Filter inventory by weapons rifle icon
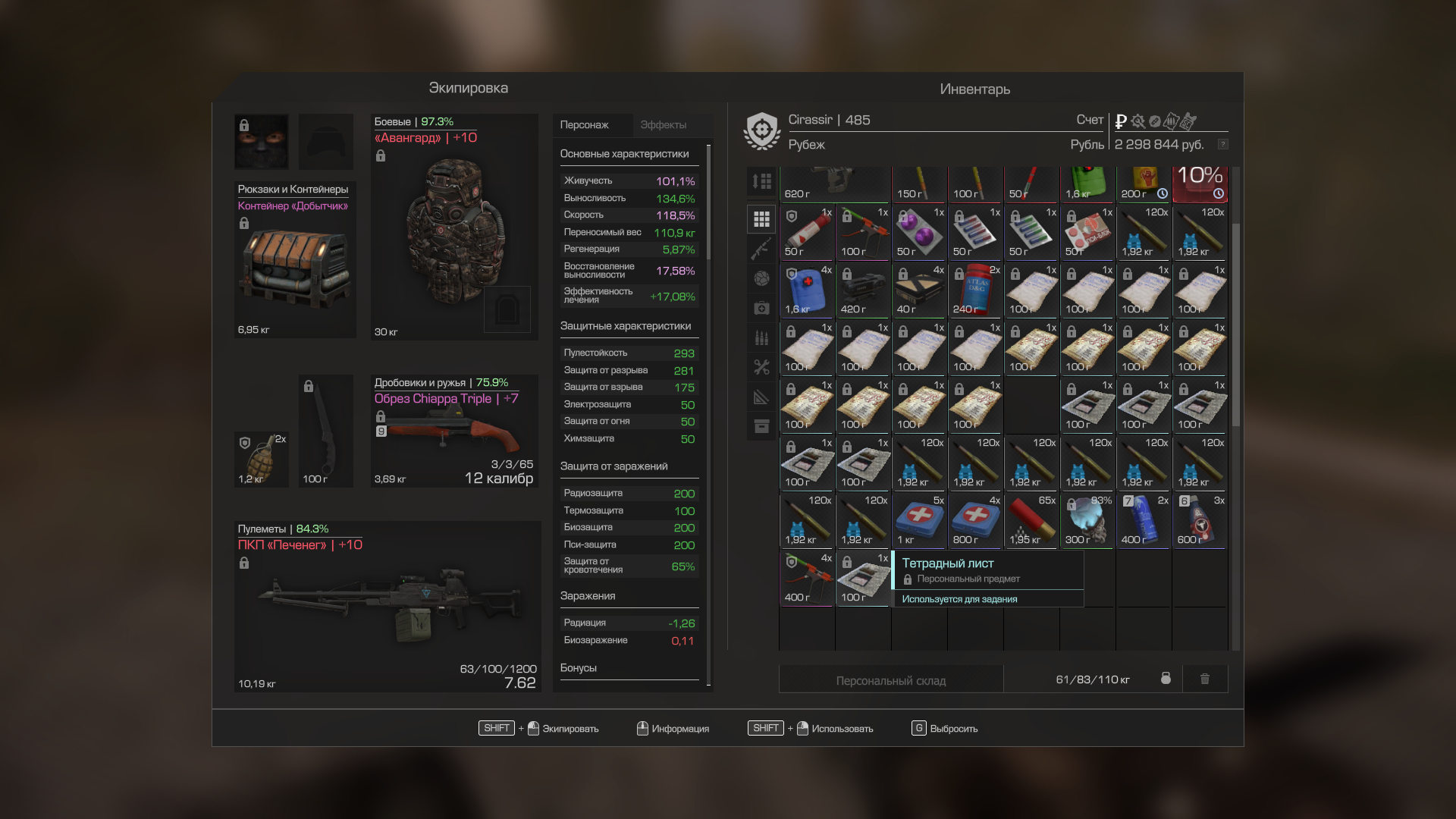The image size is (1456, 819). pyautogui.click(x=761, y=248)
